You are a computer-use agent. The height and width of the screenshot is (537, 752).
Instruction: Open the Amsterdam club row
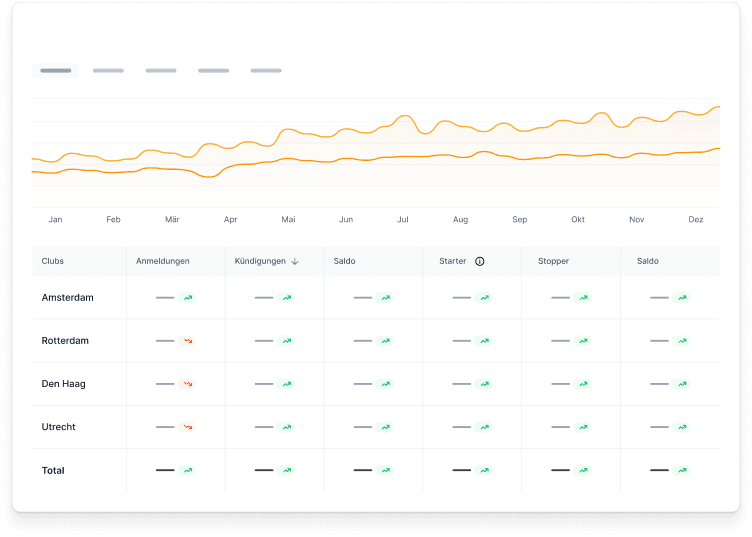[x=66, y=298]
